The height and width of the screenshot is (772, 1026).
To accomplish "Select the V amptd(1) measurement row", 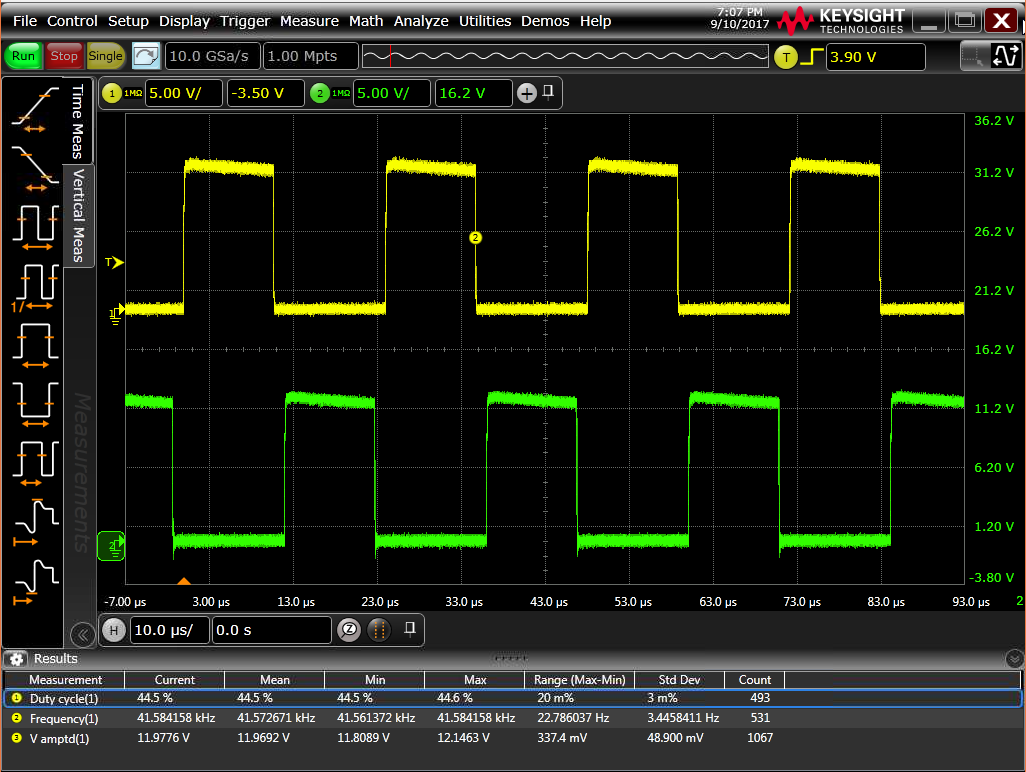I will point(512,738).
